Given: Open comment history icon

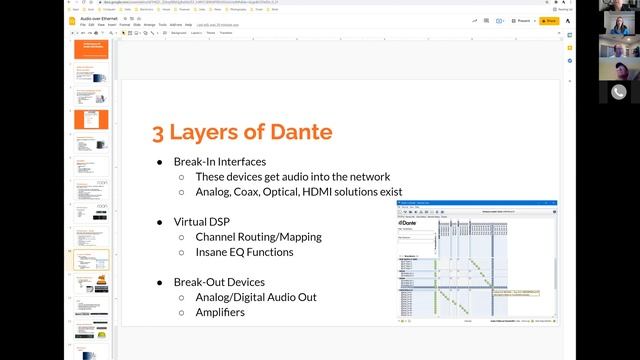Looking at the screenshot, I should click(486, 21).
